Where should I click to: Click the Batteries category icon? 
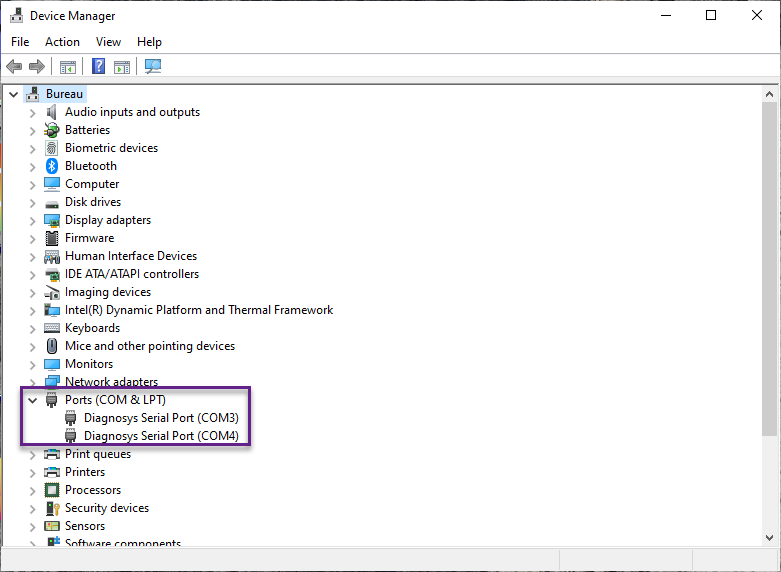(x=52, y=130)
